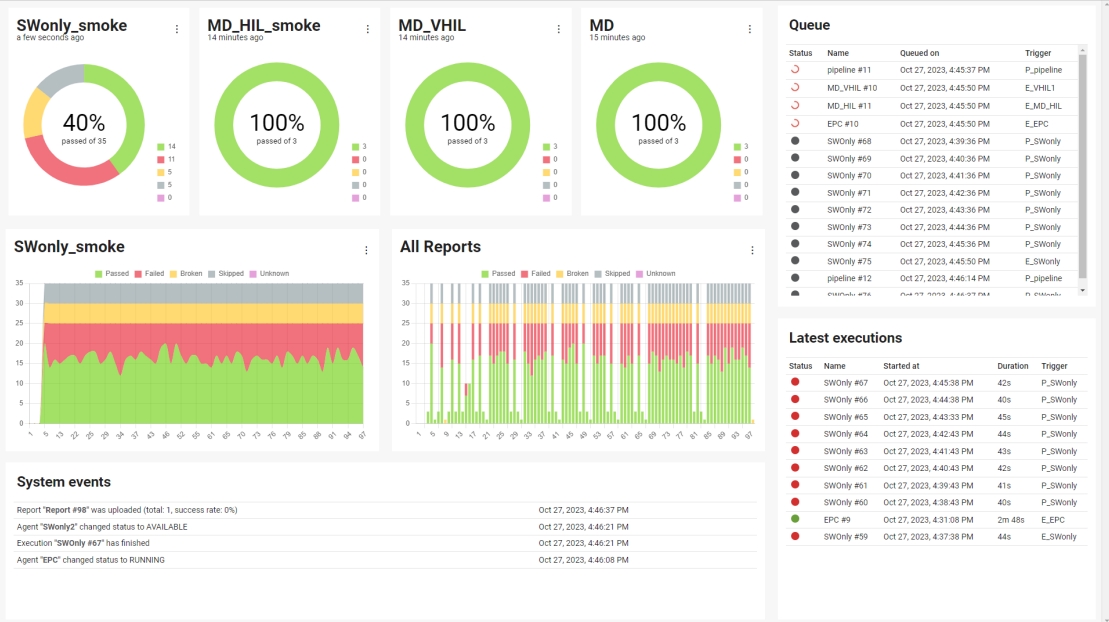Screen dimensions: 1109x622
Task: Expand the options menu on MD_VHIL card
Action: [559, 29]
